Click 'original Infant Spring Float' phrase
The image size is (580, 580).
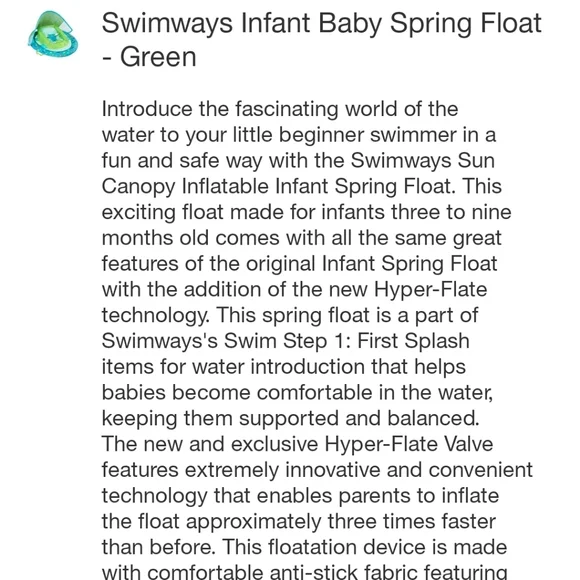click(371, 264)
